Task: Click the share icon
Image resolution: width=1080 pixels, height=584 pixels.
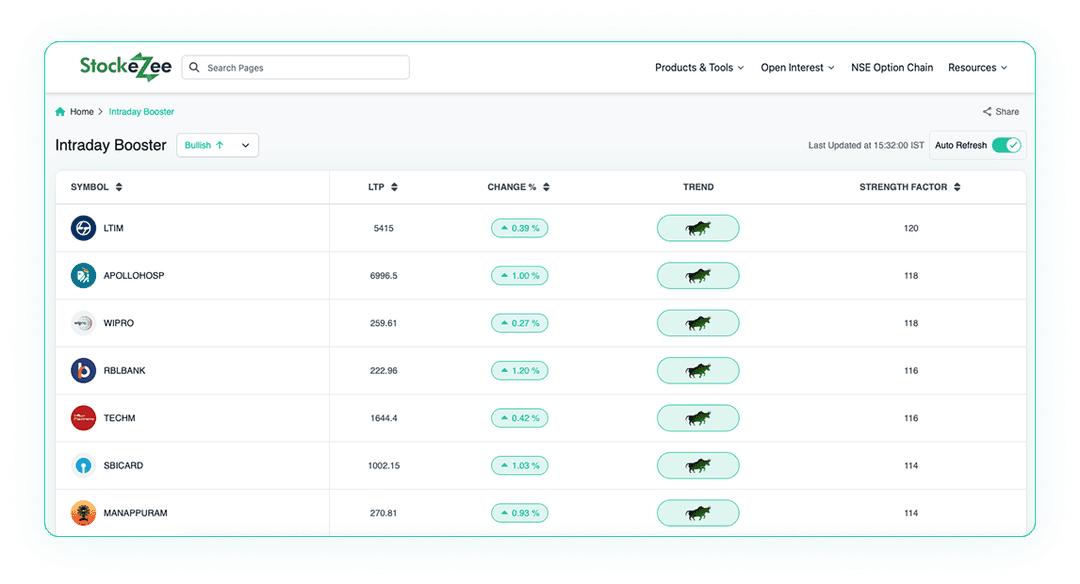Action: click(987, 112)
